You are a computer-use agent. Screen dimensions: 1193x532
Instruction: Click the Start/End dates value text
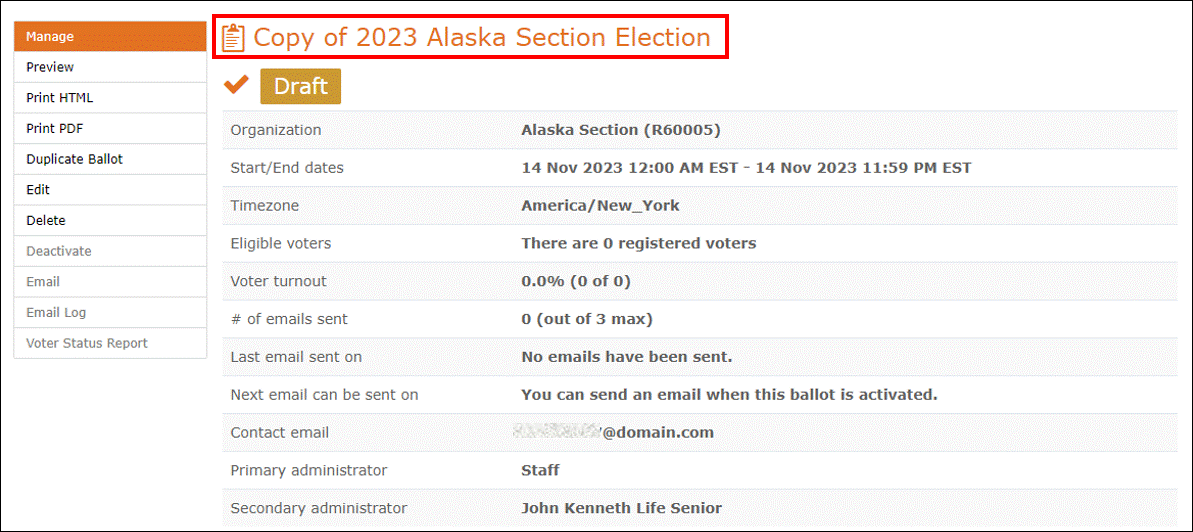point(746,168)
